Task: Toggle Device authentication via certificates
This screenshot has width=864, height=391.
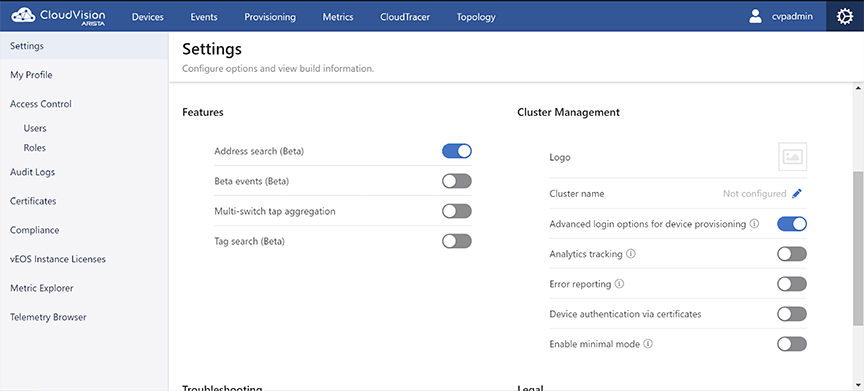Action: pyautogui.click(x=792, y=314)
